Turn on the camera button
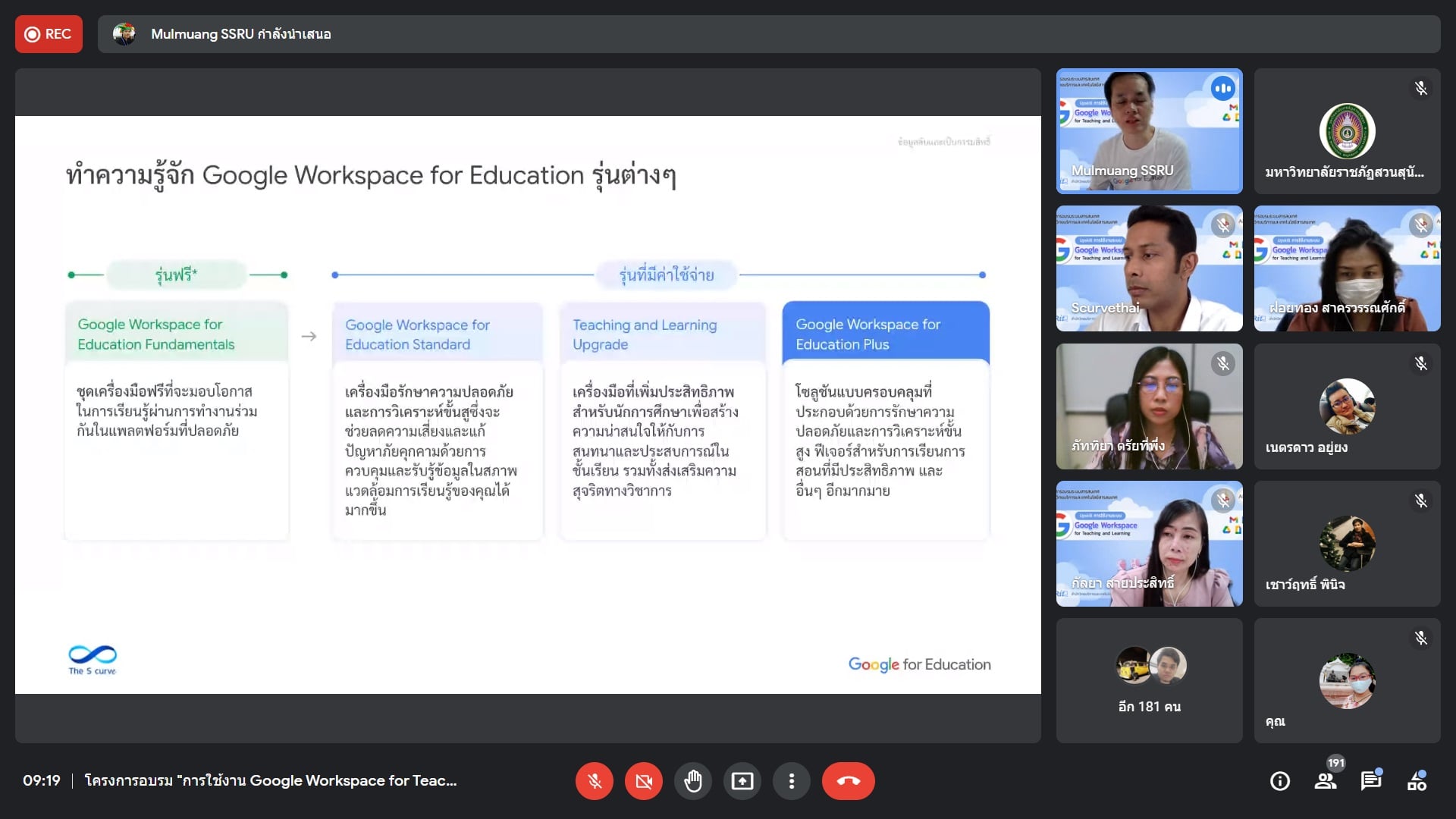 click(644, 781)
